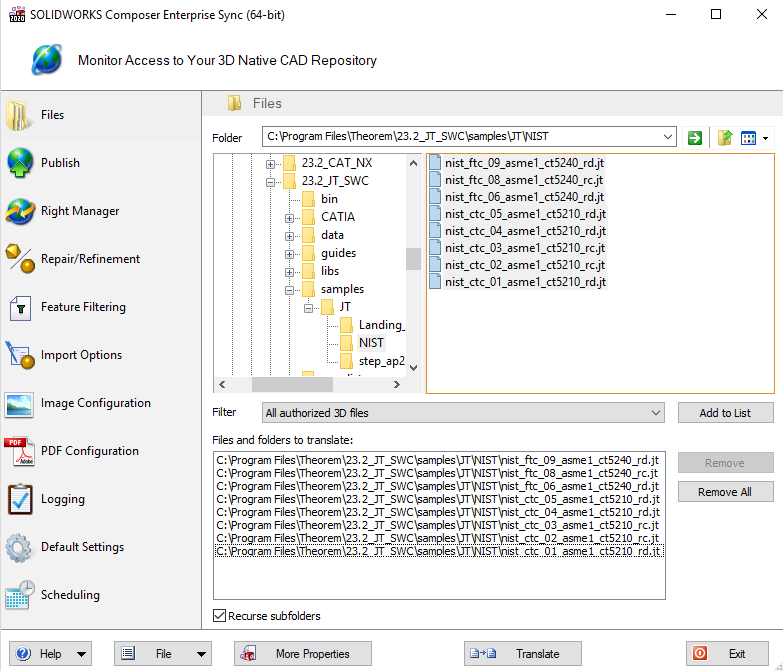Switch to Right Manager section
The width and height of the screenshot is (783, 671).
pyautogui.click(x=80, y=211)
